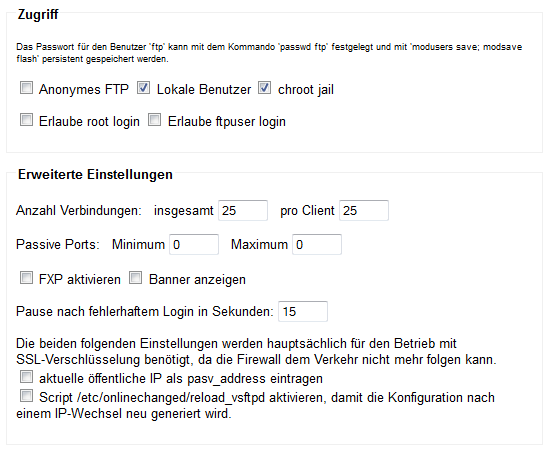The height and width of the screenshot is (456, 550).
Task: Click the 'Banner anzeigen' label text
Action: (x=197, y=280)
